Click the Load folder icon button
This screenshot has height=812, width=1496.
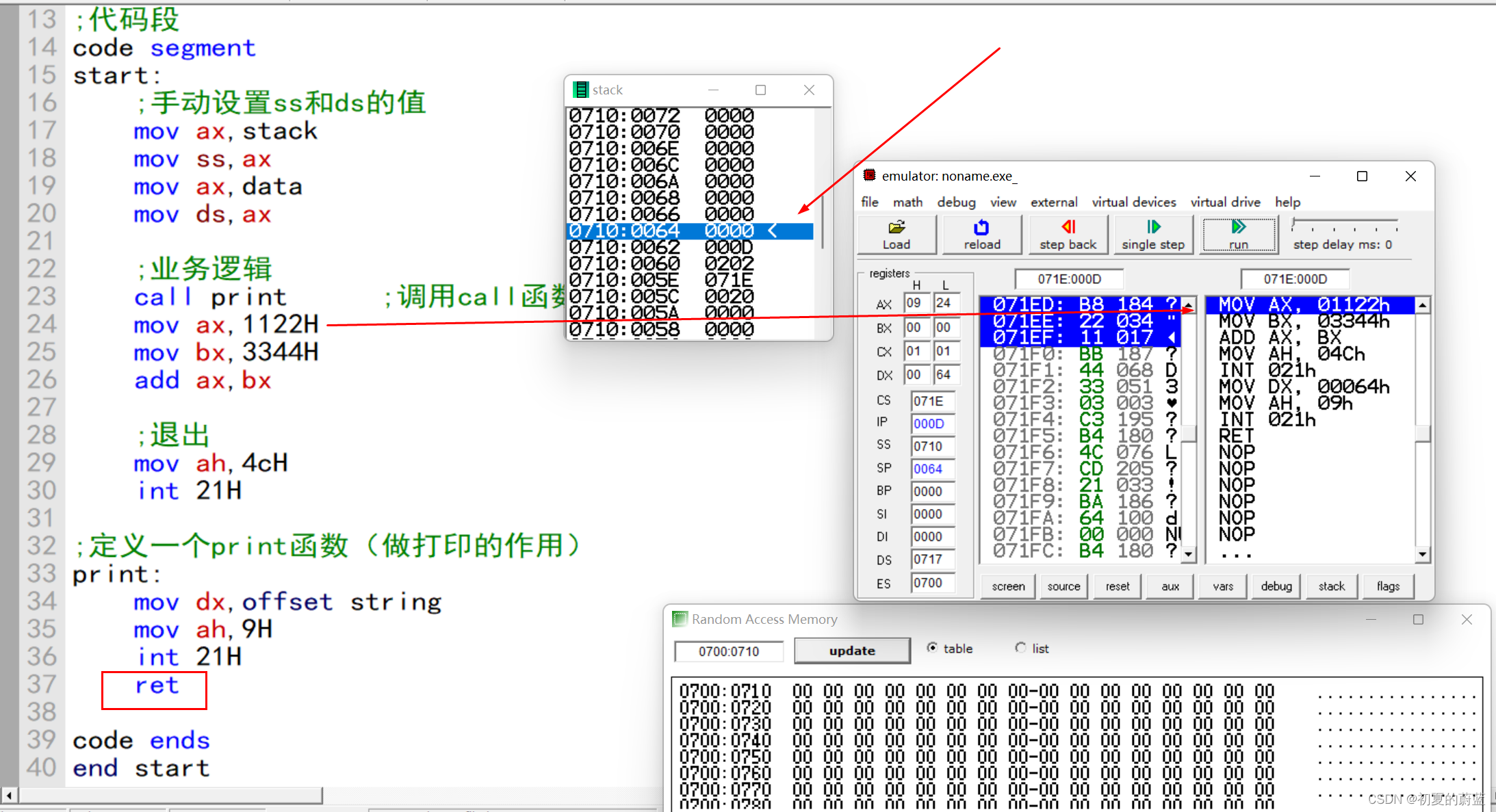point(897,235)
